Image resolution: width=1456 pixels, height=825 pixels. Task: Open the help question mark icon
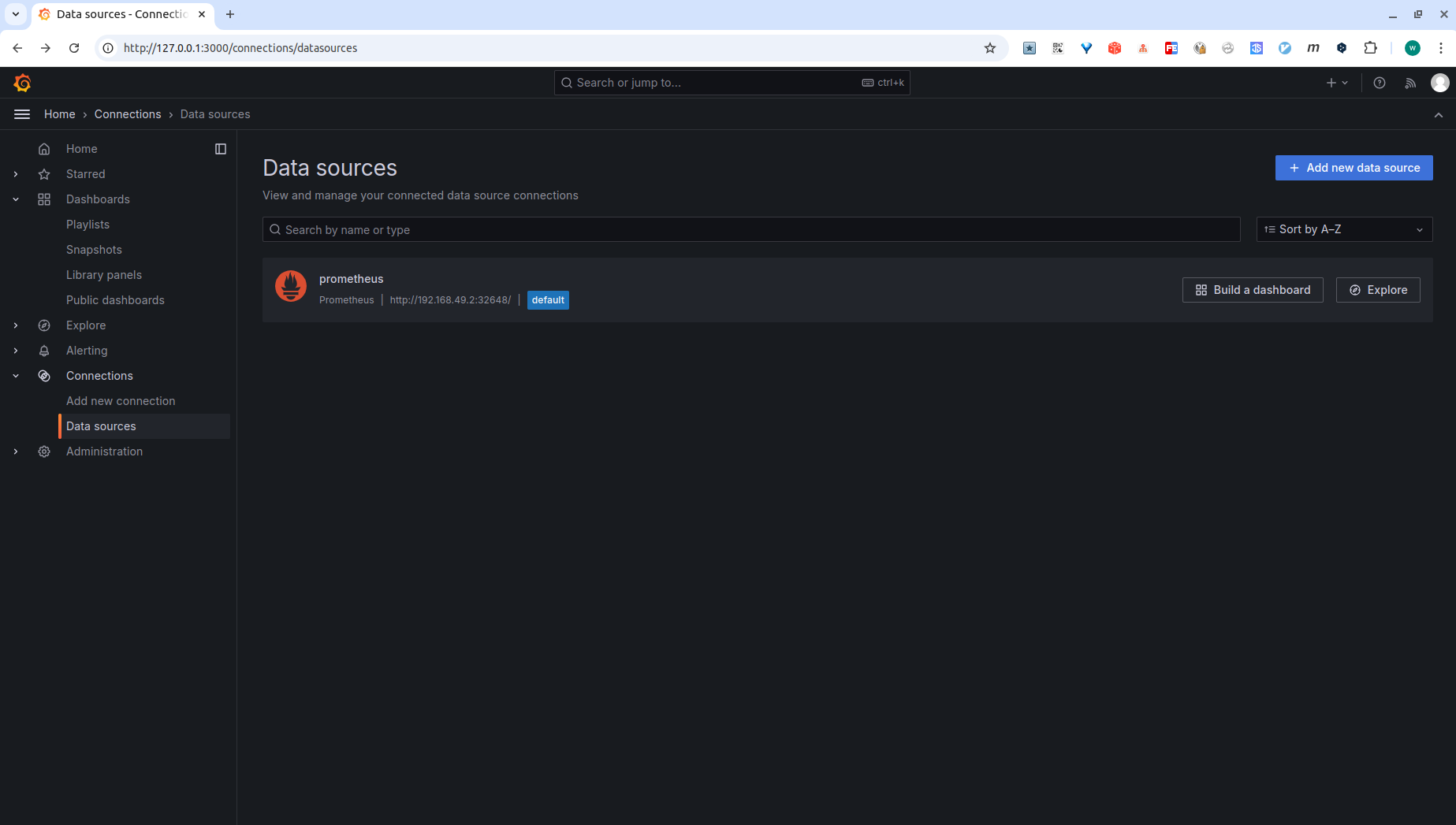coord(1380,83)
